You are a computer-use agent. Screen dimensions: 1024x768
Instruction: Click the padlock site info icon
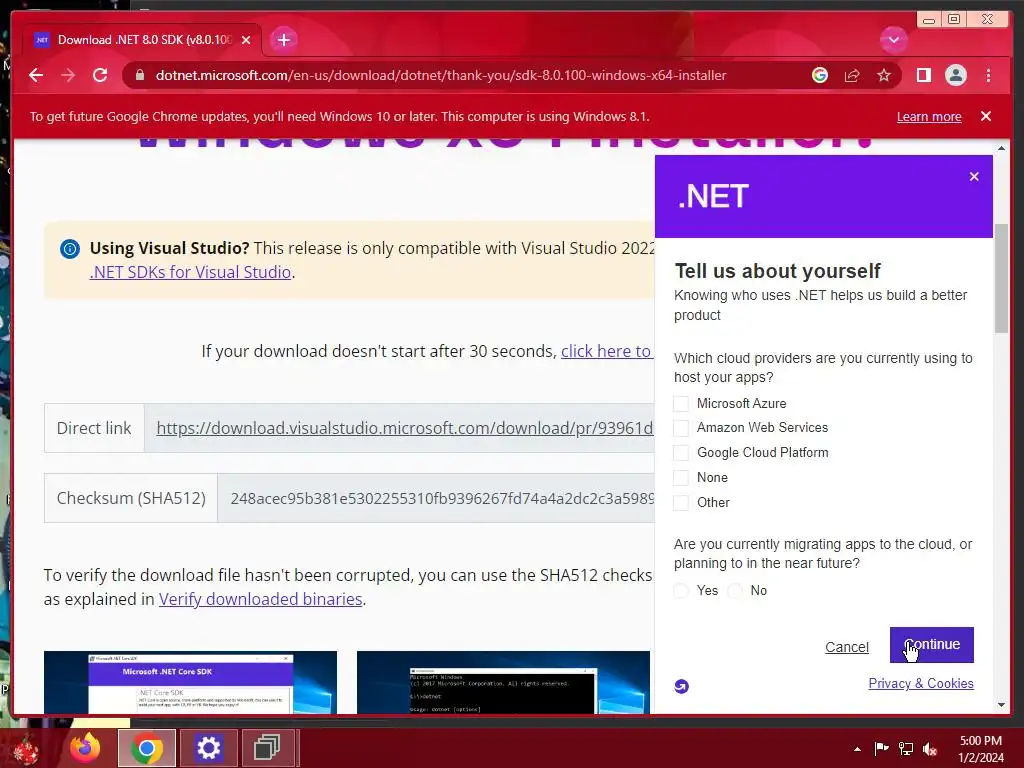(x=140, y=75)
